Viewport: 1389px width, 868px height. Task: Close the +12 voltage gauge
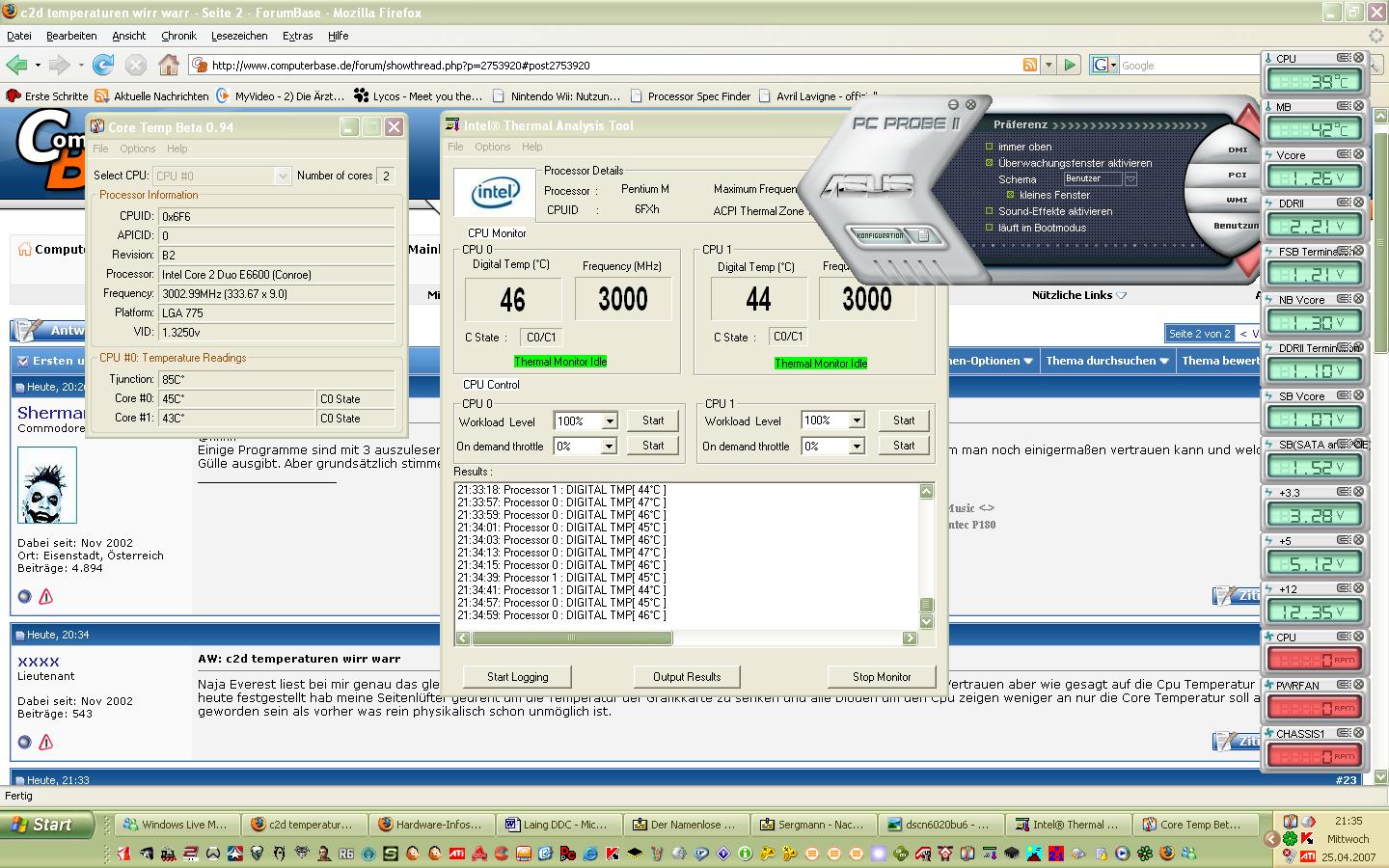1359,588
